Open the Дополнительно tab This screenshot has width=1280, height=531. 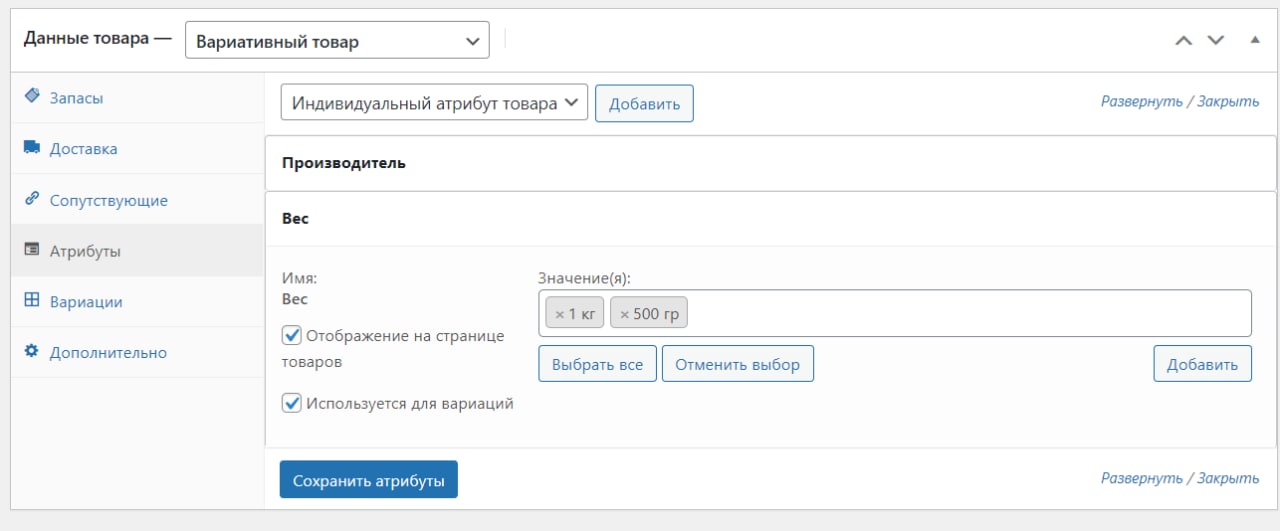(x=137, y=352)
